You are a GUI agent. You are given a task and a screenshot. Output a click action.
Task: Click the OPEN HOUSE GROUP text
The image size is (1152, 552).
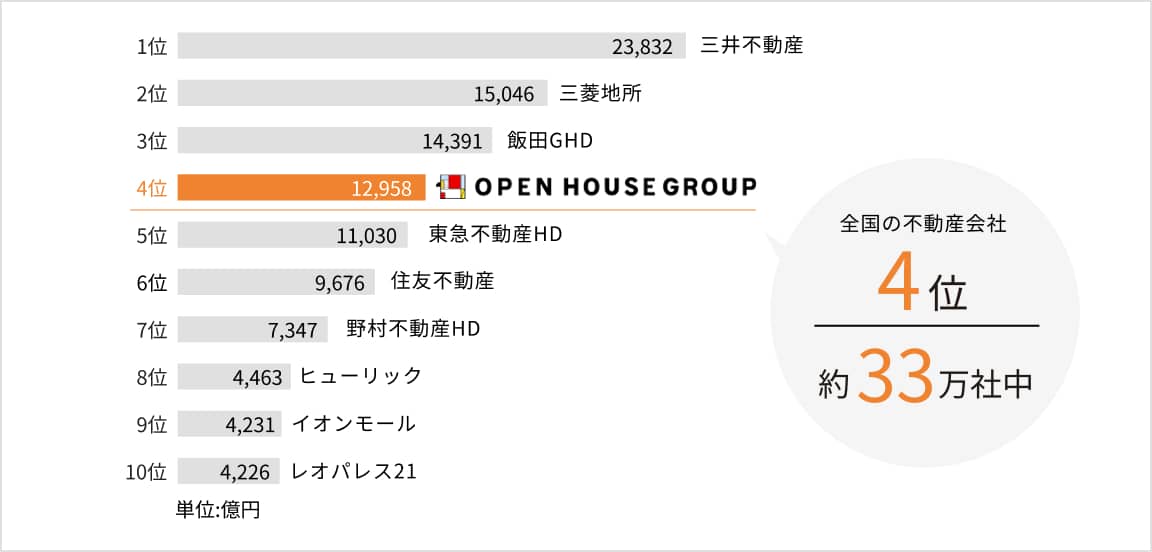615,187
